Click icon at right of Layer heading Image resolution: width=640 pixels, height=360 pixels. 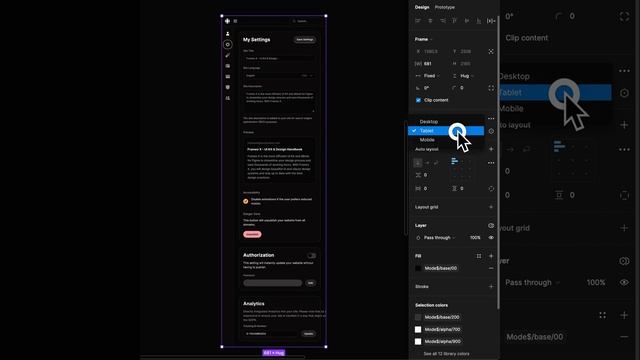(x=491, y=225)
